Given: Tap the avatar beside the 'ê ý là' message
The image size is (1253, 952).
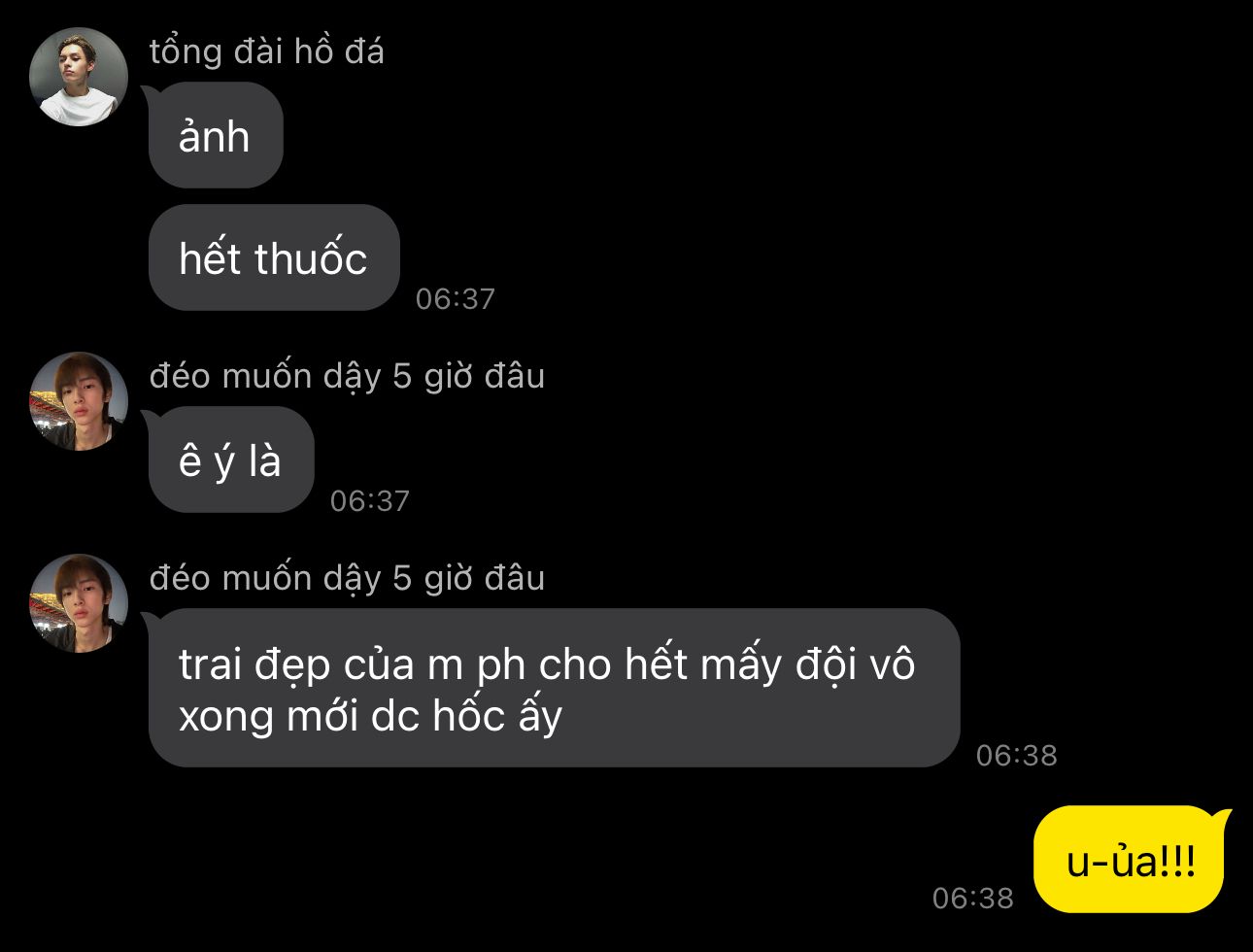Looking at the screenshot, I should 79,401.
